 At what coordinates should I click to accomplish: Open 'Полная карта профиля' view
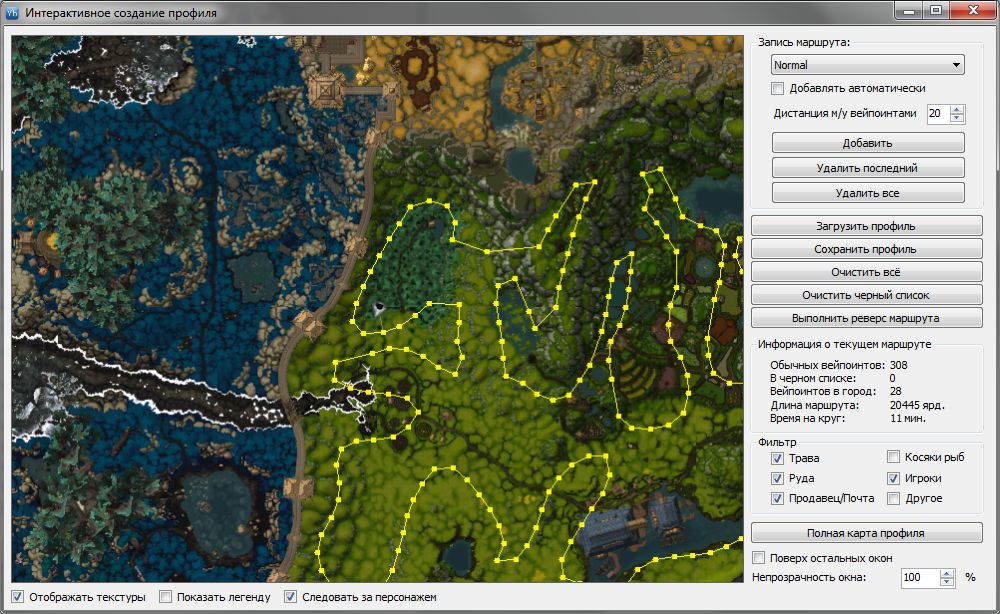click(866, 533)
